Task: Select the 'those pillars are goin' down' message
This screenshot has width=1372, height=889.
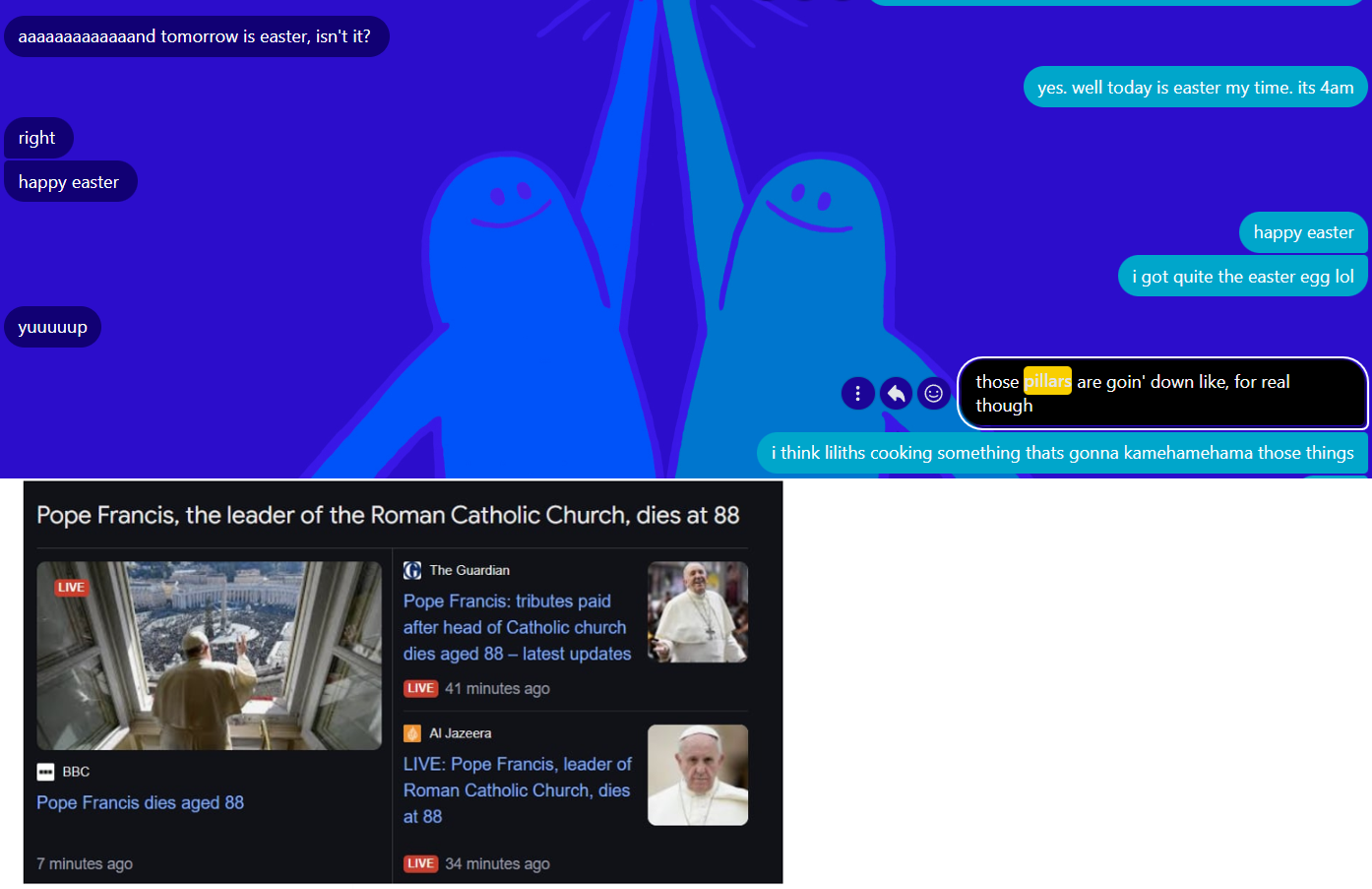Action: pyautogui.click(x=1162, y=394)
